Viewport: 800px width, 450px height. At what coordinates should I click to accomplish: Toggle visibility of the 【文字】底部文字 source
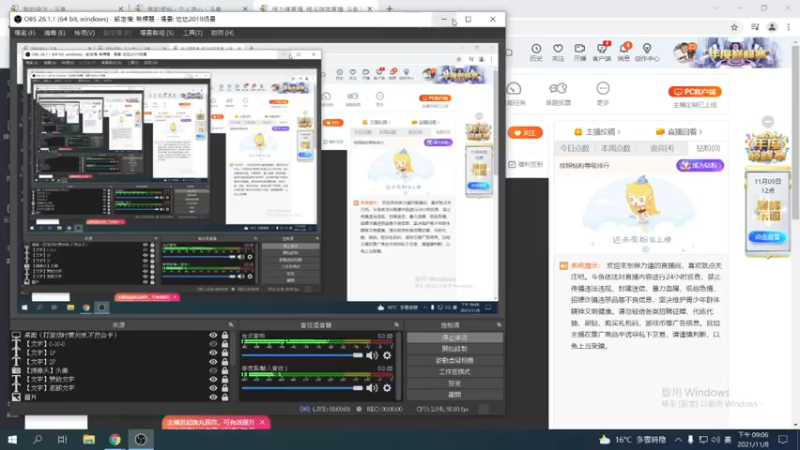213,388
